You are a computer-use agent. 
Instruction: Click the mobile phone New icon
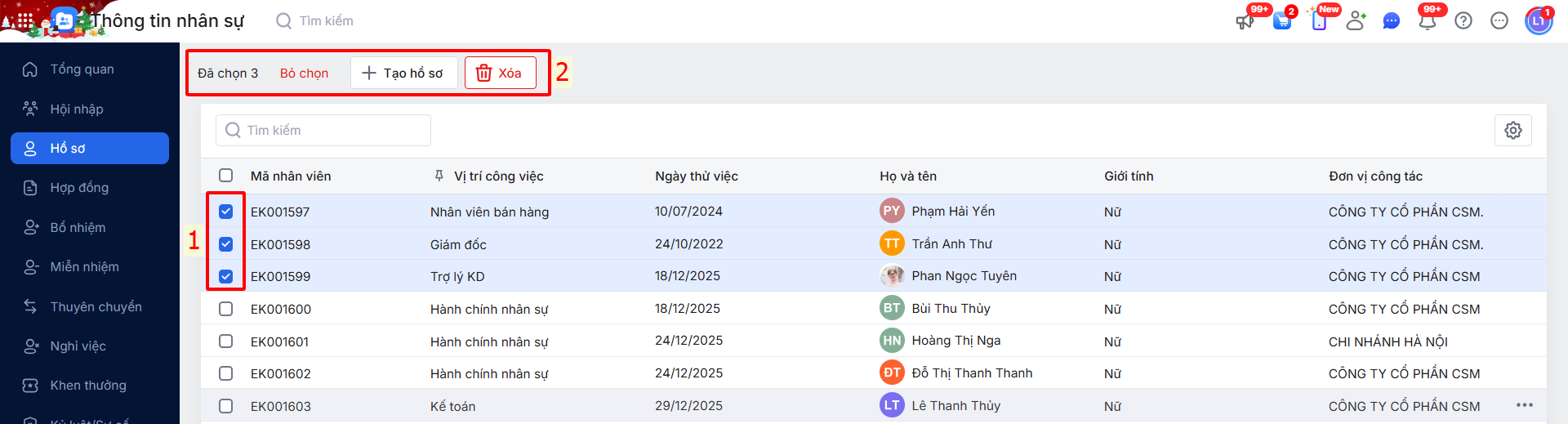click(x=1319, y=21)
